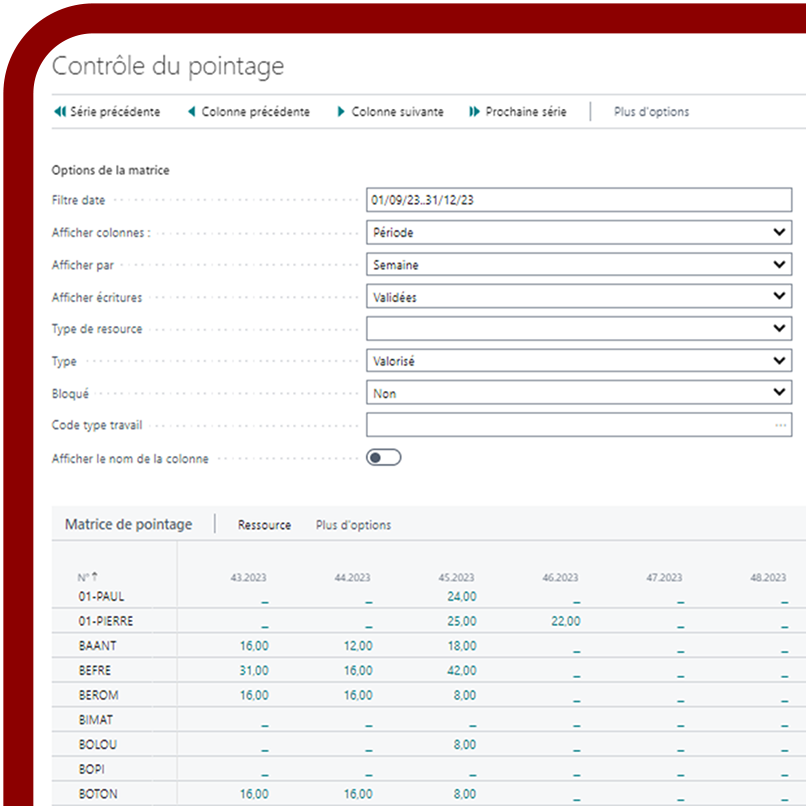Screen dimensions: 806x806
Task: Open the Bloqué dropdown set to Non
Action: tap(778, 392)
